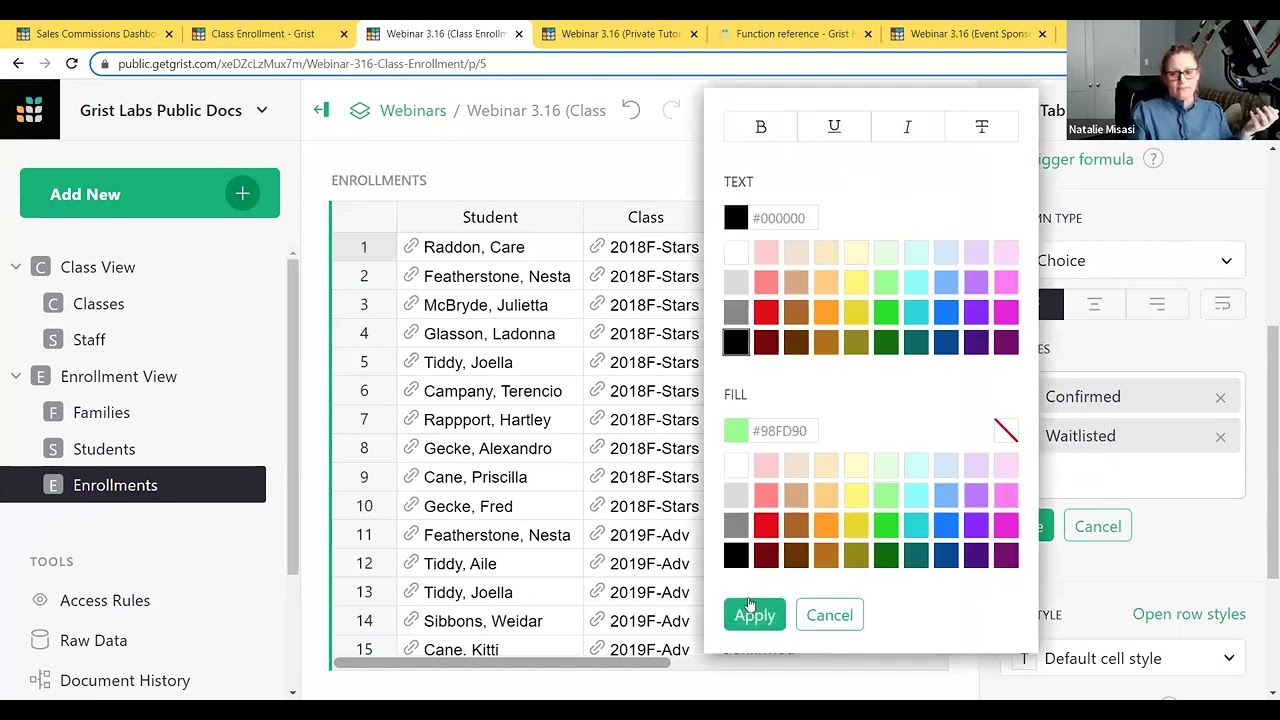Open Raw Data tool
1280x720 pixels.
(93, 640)
